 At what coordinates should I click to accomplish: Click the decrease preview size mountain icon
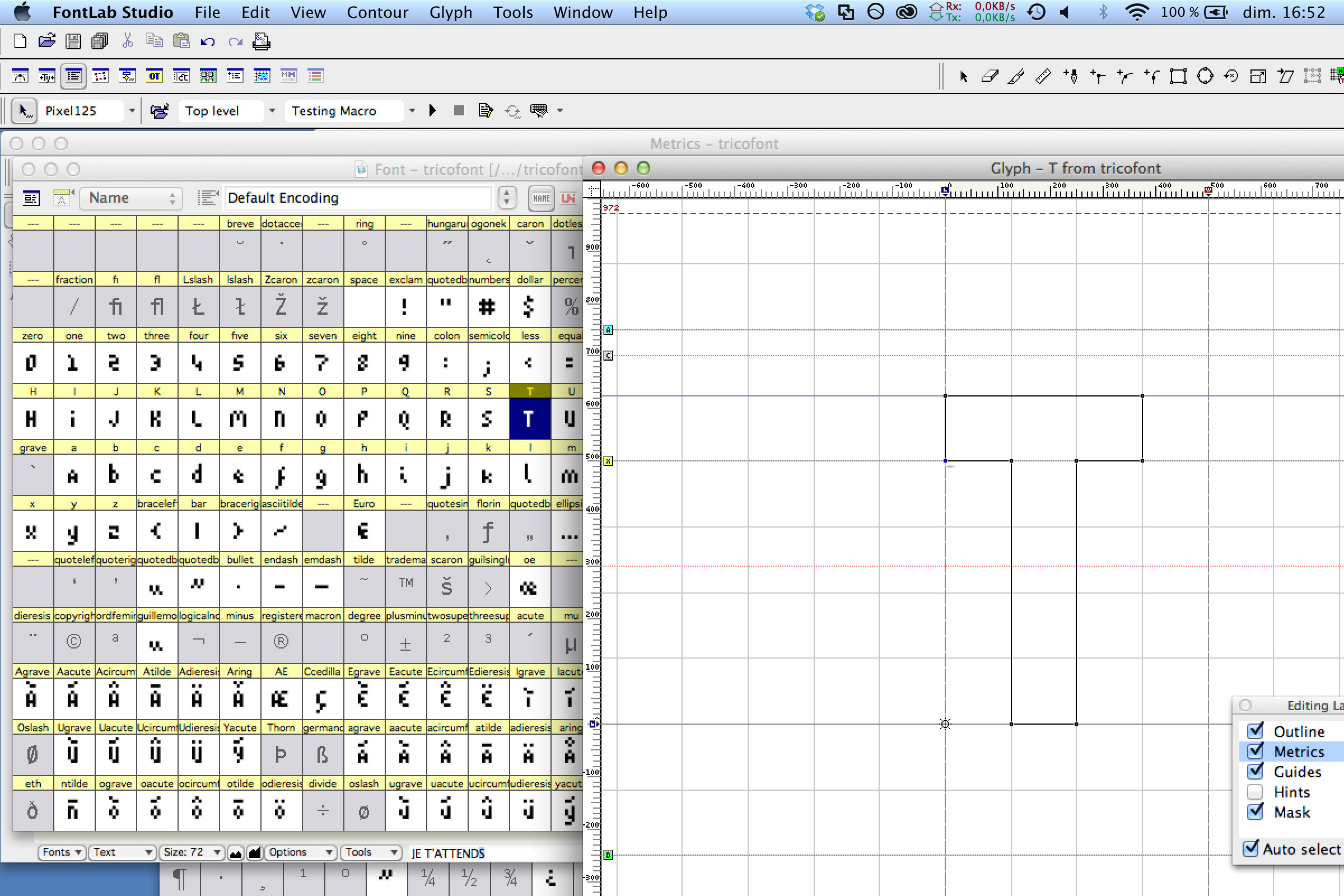click(235, 852)
